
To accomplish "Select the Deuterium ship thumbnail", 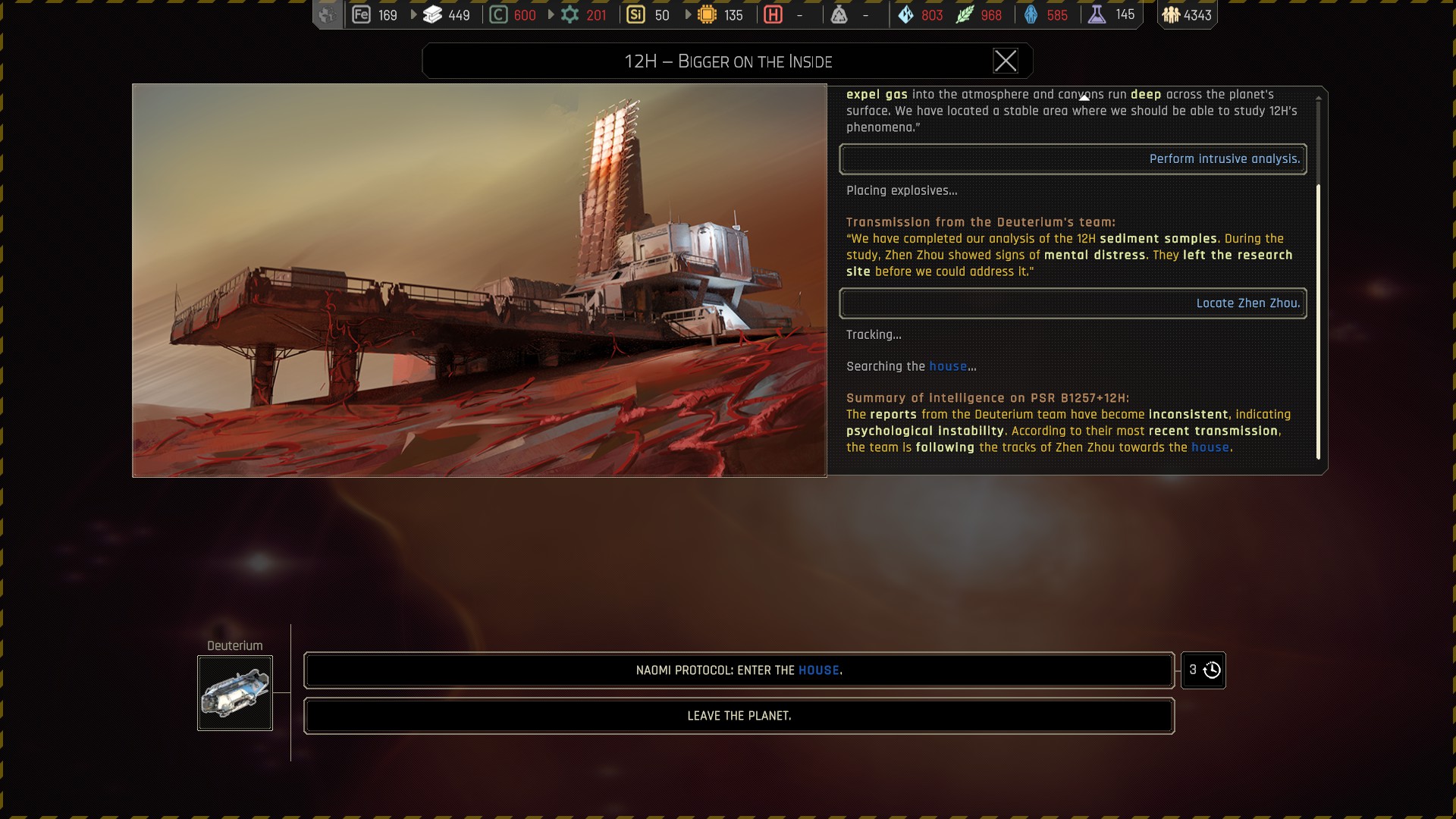I will click(x=235, y=693).
